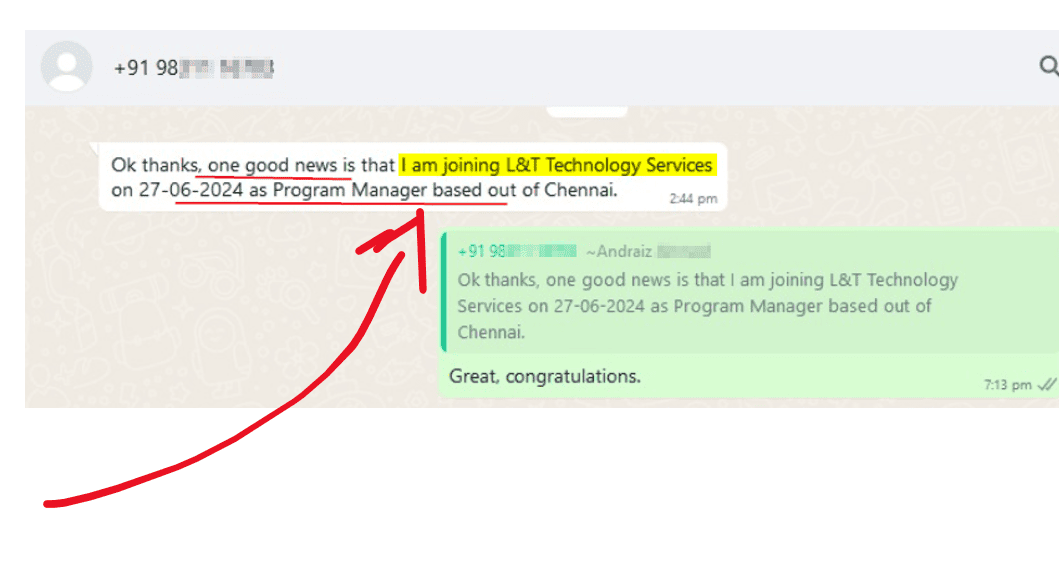Click the date pill below the header

(x=586, y=111)
